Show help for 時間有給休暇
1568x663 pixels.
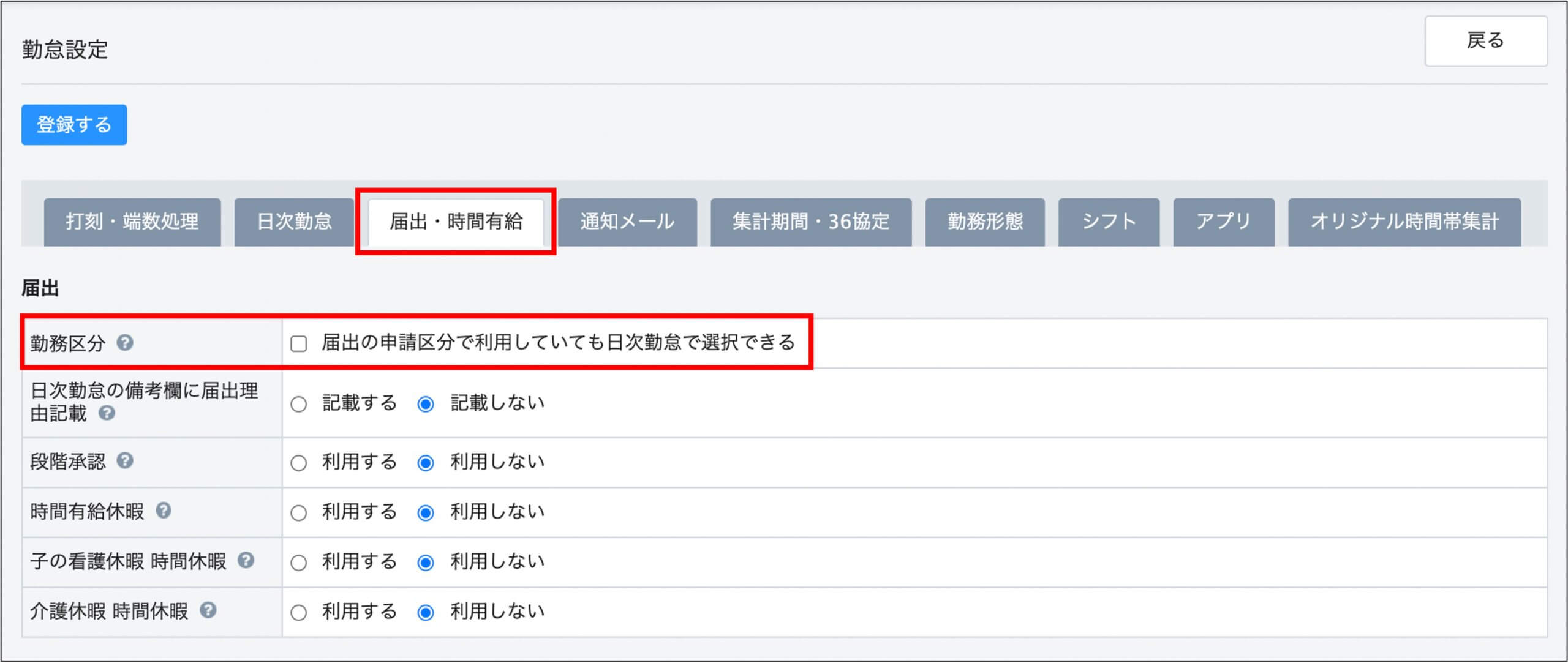click(x=164, y=510)
